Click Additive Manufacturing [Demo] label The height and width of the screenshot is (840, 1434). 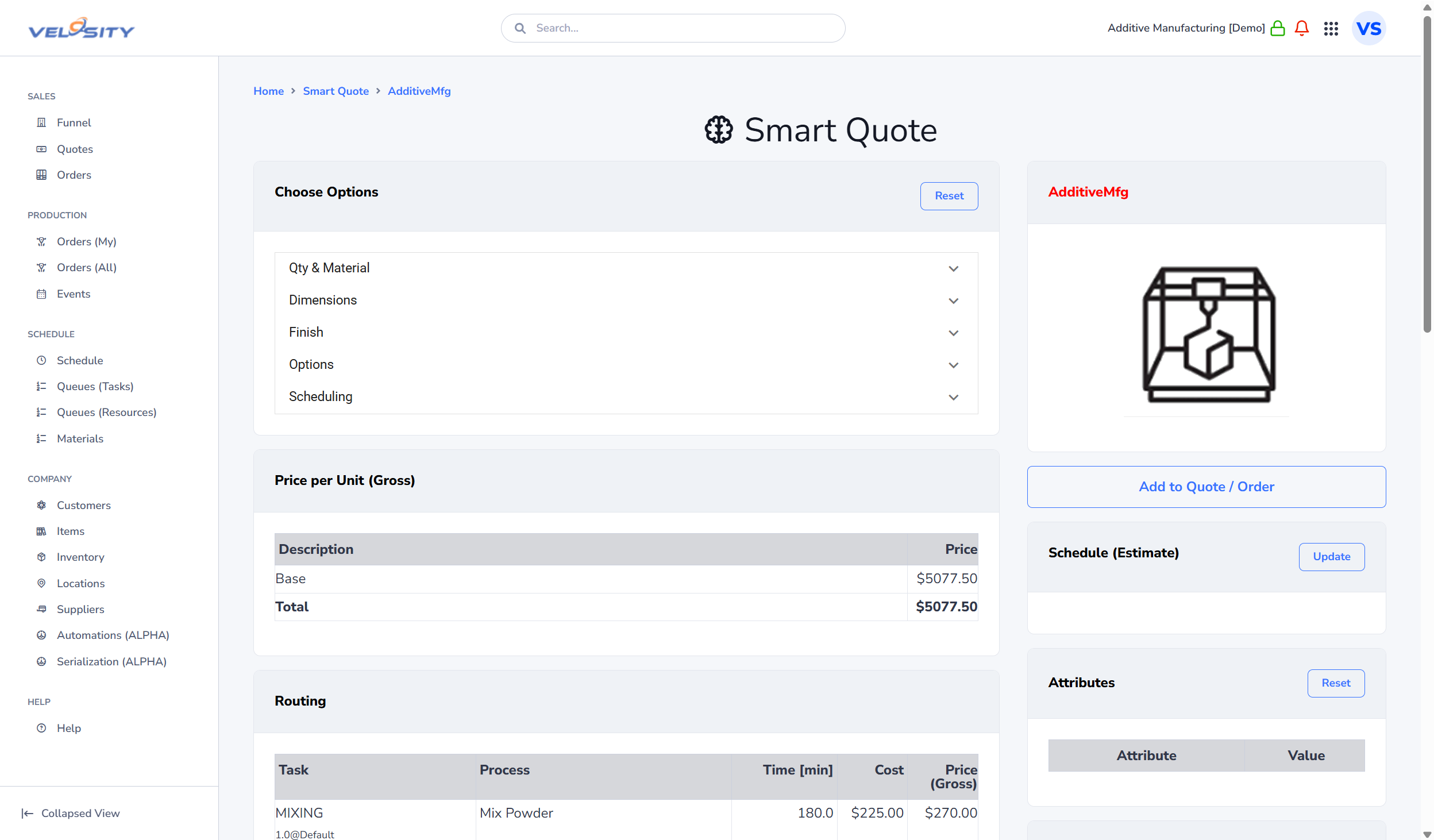pos(1186,28)
